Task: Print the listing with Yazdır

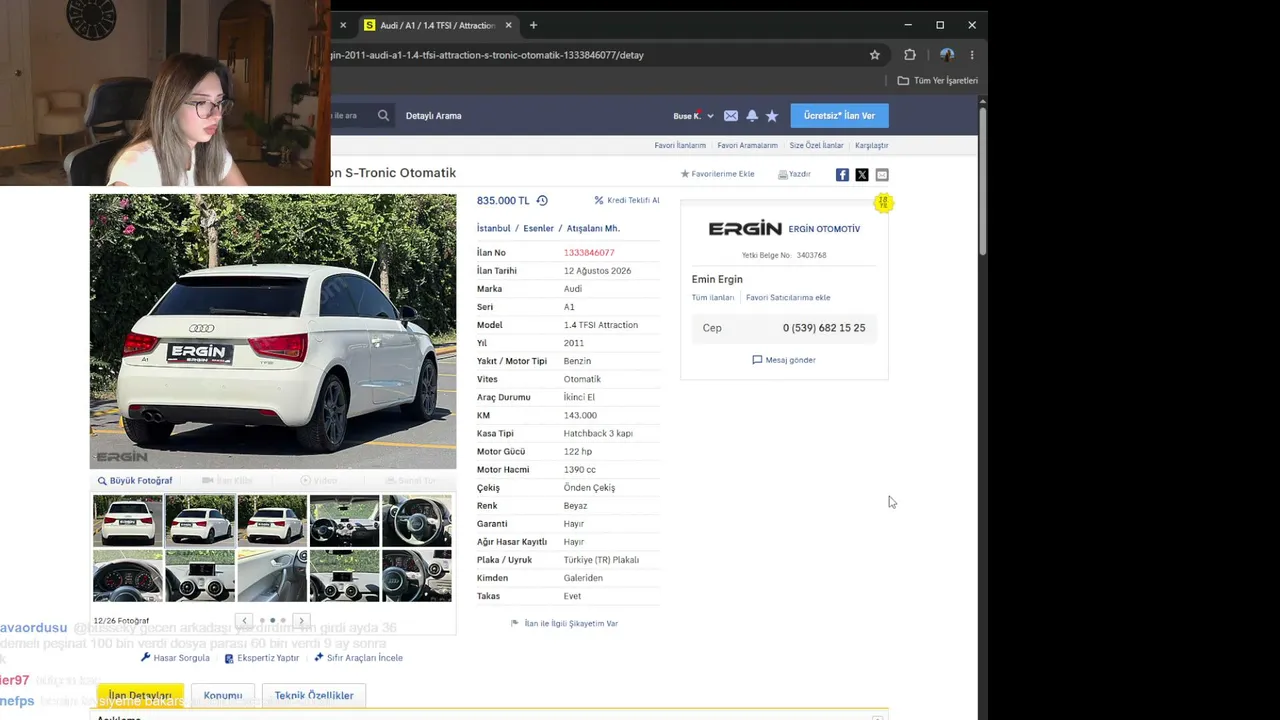Action: point(794,174)
